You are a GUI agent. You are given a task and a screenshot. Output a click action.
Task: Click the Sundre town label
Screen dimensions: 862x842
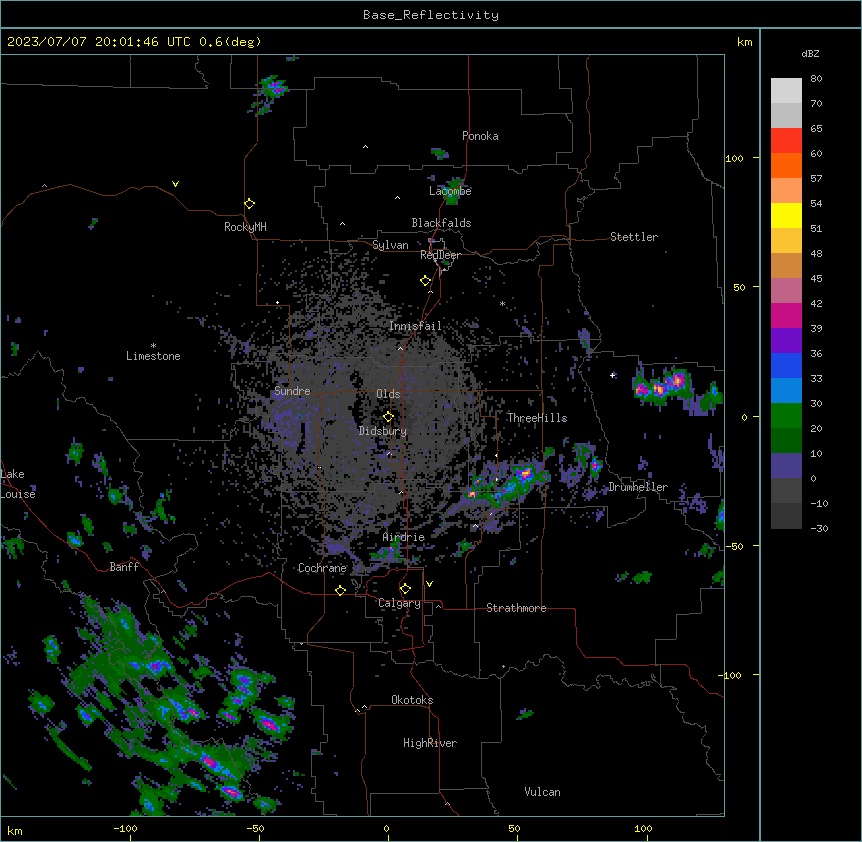(x=292, y=391)
